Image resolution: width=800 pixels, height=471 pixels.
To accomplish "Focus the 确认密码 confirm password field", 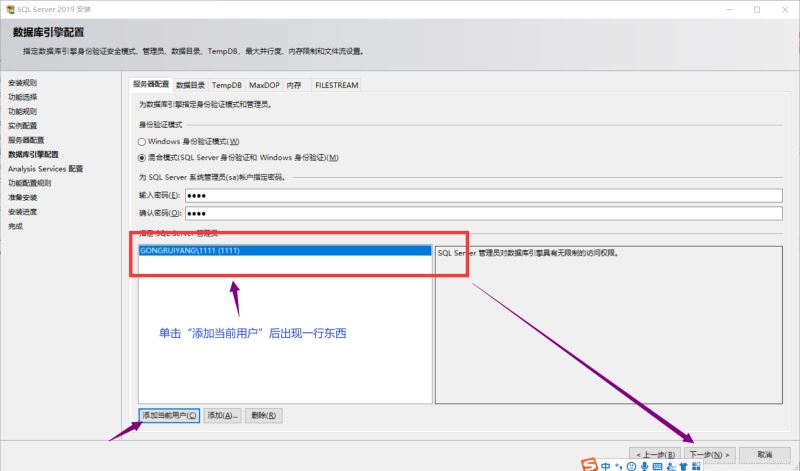I will 484,213.
